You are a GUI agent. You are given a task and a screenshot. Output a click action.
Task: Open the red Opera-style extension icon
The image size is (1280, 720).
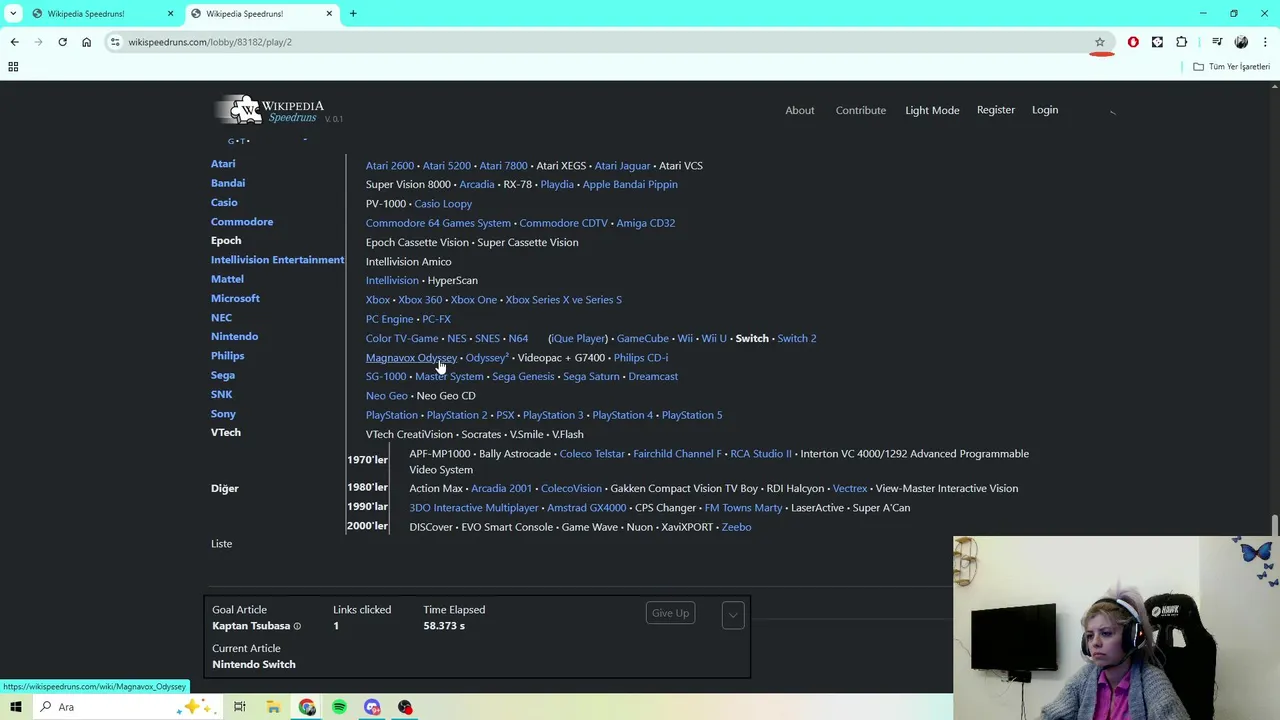1133,42
